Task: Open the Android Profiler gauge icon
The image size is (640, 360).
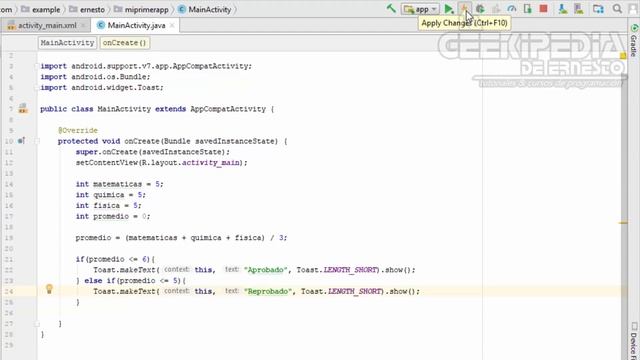Action: [x=511, y=9]
